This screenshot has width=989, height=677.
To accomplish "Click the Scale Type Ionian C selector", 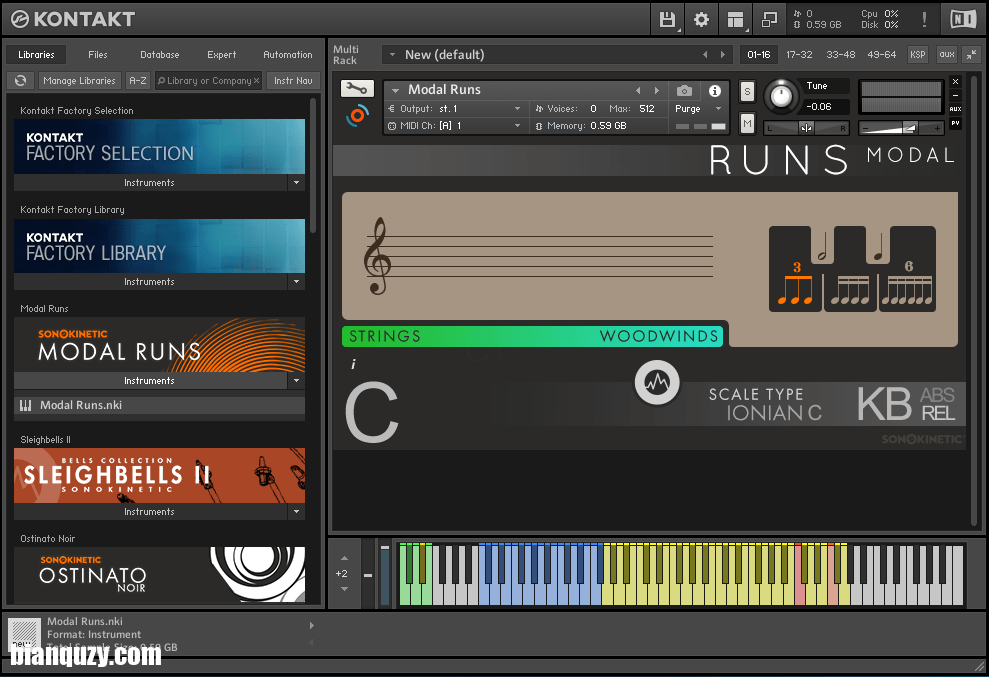I will 765,404.
